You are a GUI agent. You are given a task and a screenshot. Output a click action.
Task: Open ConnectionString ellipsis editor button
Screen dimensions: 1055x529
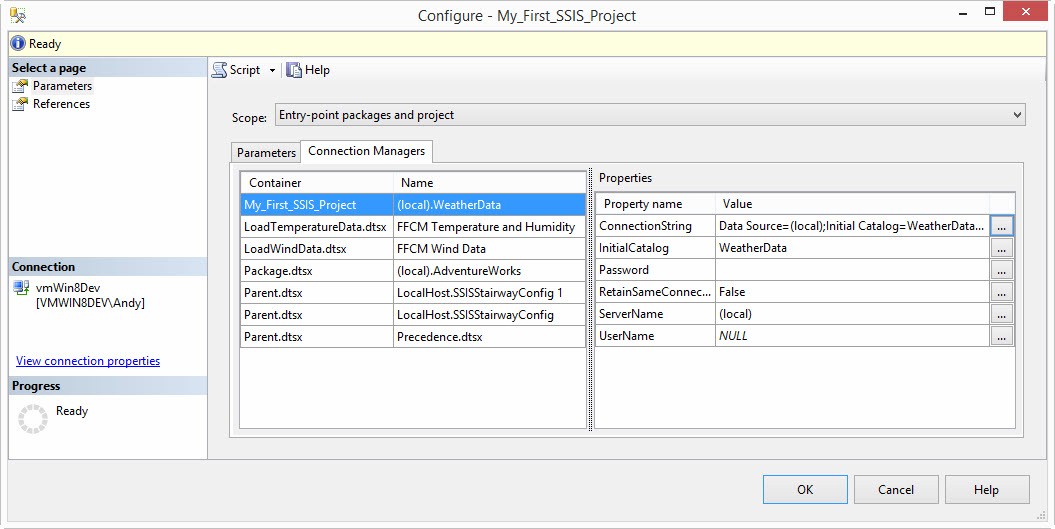(x=1002, y=226)
